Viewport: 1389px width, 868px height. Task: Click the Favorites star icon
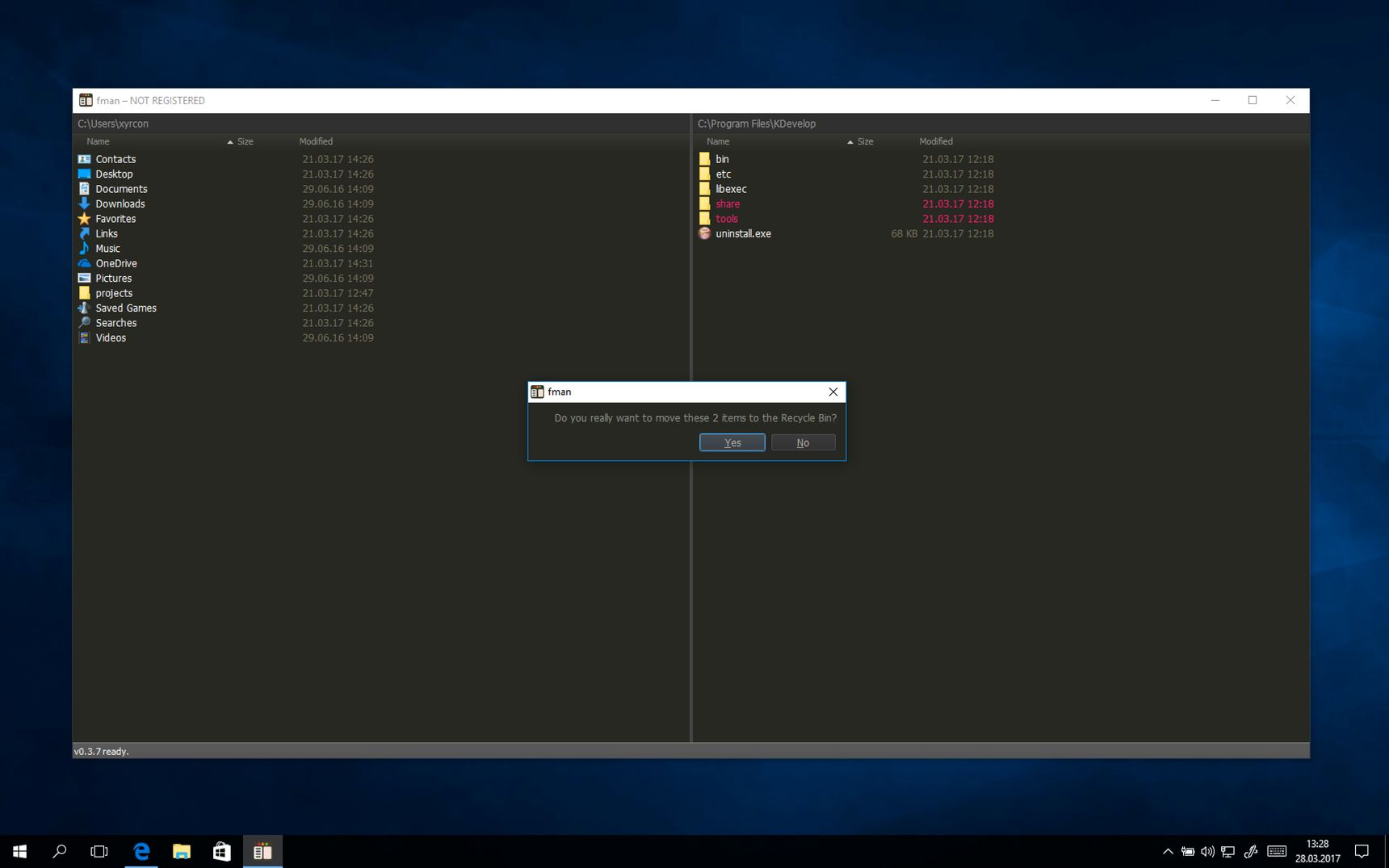[84, 219]
